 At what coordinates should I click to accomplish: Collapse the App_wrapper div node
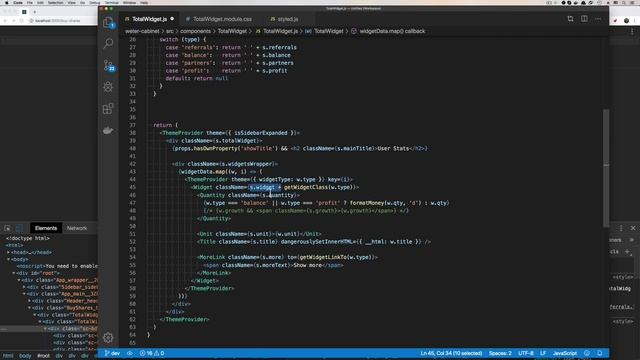[19, 280]
